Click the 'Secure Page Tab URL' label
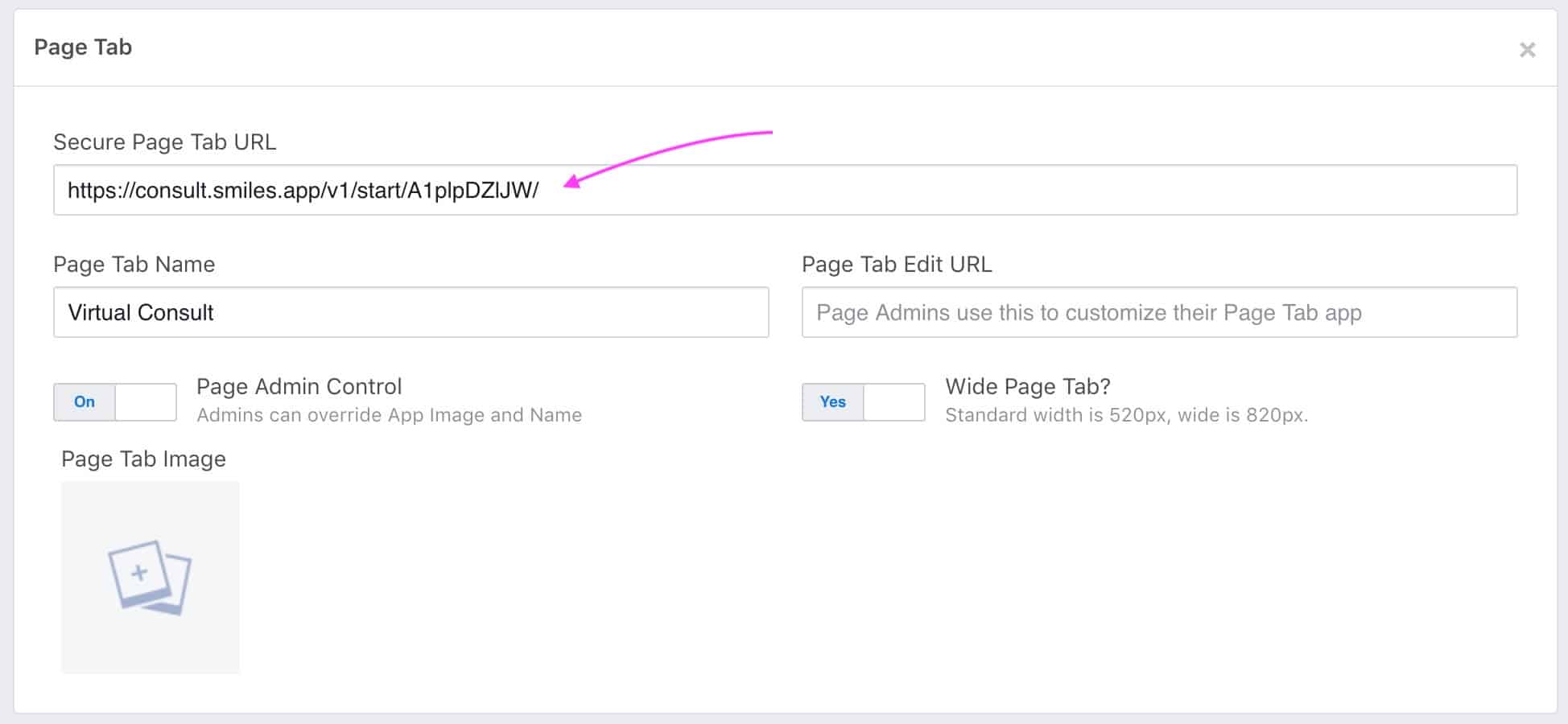The height and width of the screenshot is (724, 1568). coord(165,142)
